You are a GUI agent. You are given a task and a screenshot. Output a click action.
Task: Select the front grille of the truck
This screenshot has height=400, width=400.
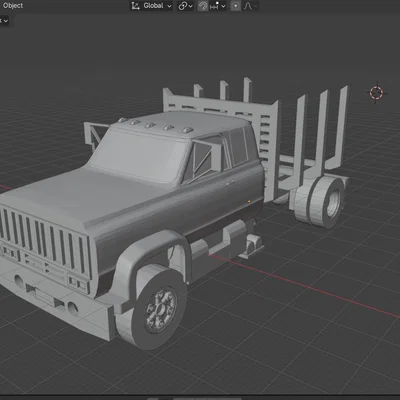pos(45,242)
